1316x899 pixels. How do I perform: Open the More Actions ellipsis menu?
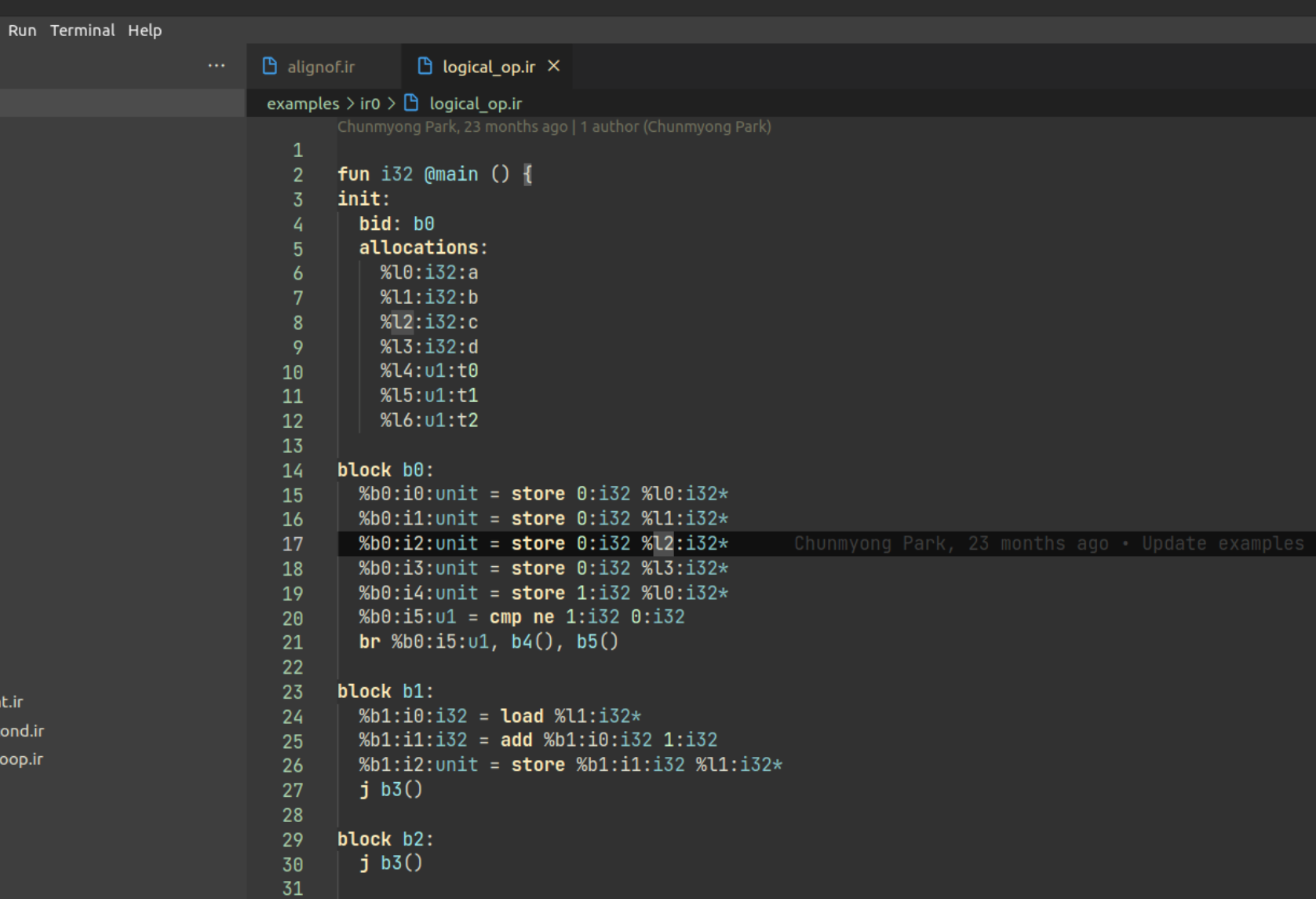pyautogui.click(x=216, y=65)
